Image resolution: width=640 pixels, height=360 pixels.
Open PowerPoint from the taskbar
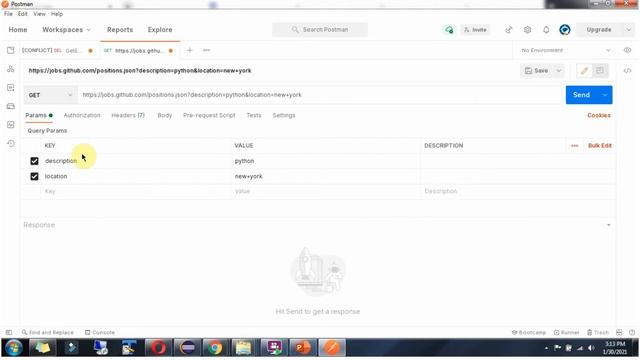tap(303, 348)
